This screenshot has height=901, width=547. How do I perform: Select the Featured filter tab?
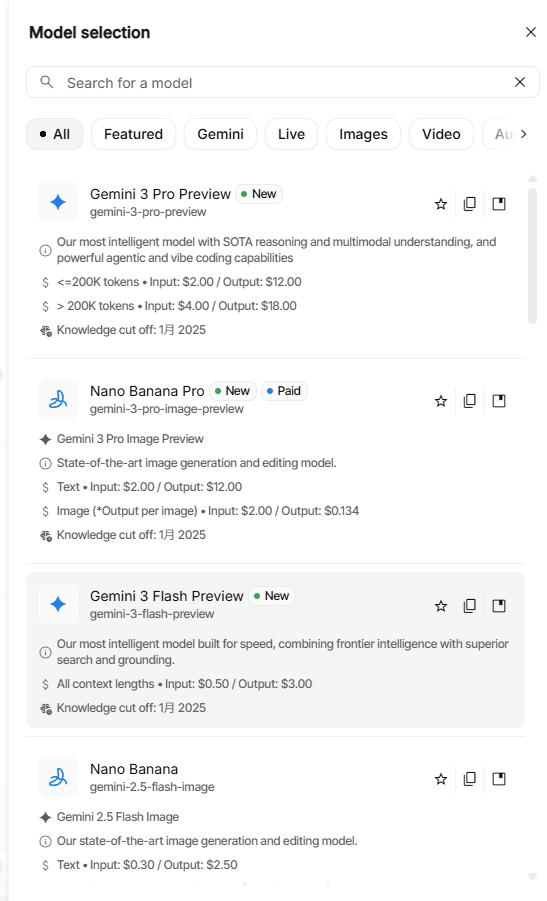coord(133,134)
